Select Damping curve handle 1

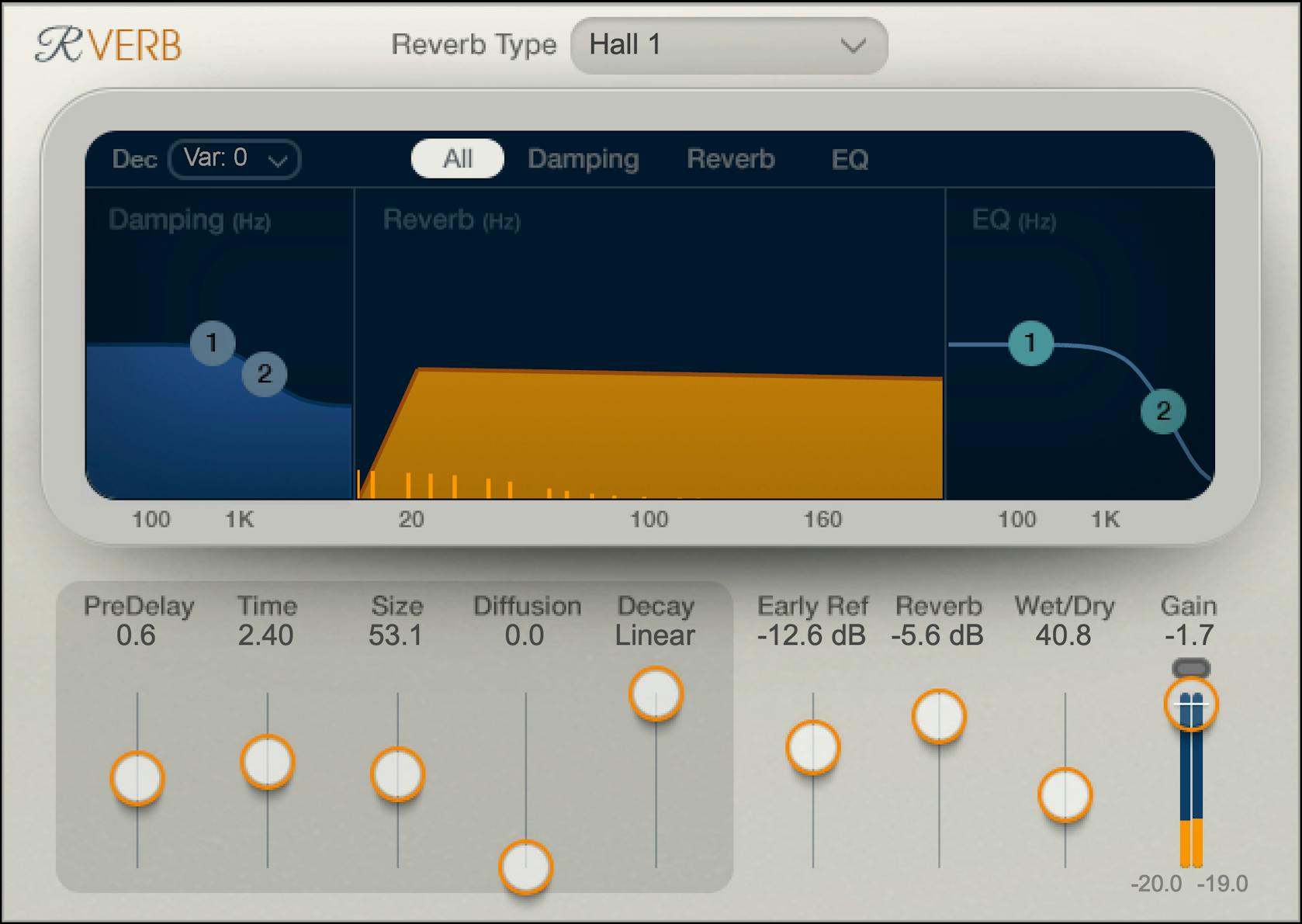coord(213,344)
